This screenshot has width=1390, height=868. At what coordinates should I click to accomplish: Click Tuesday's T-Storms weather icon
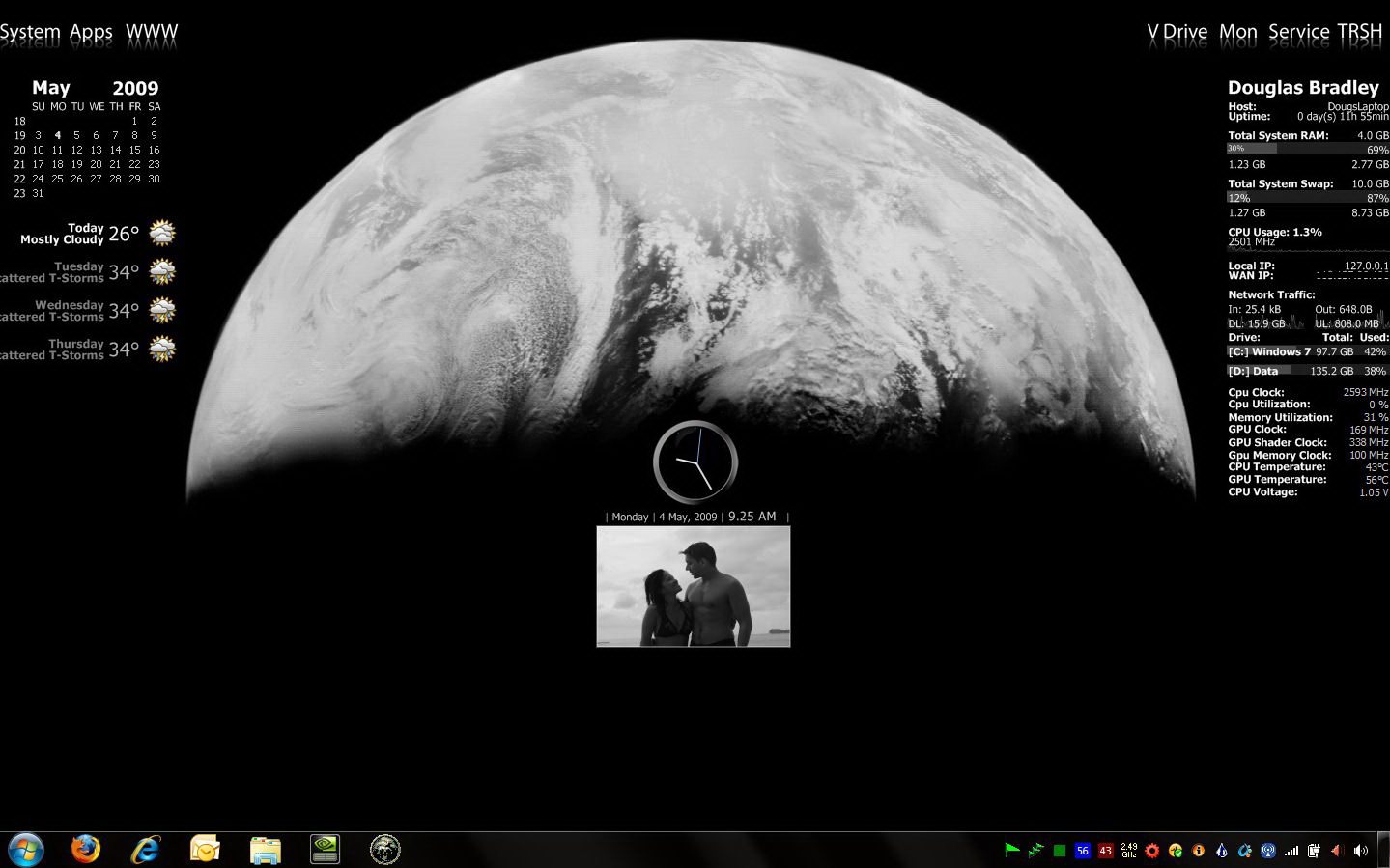pyautogui.click(x=162, y=271)
